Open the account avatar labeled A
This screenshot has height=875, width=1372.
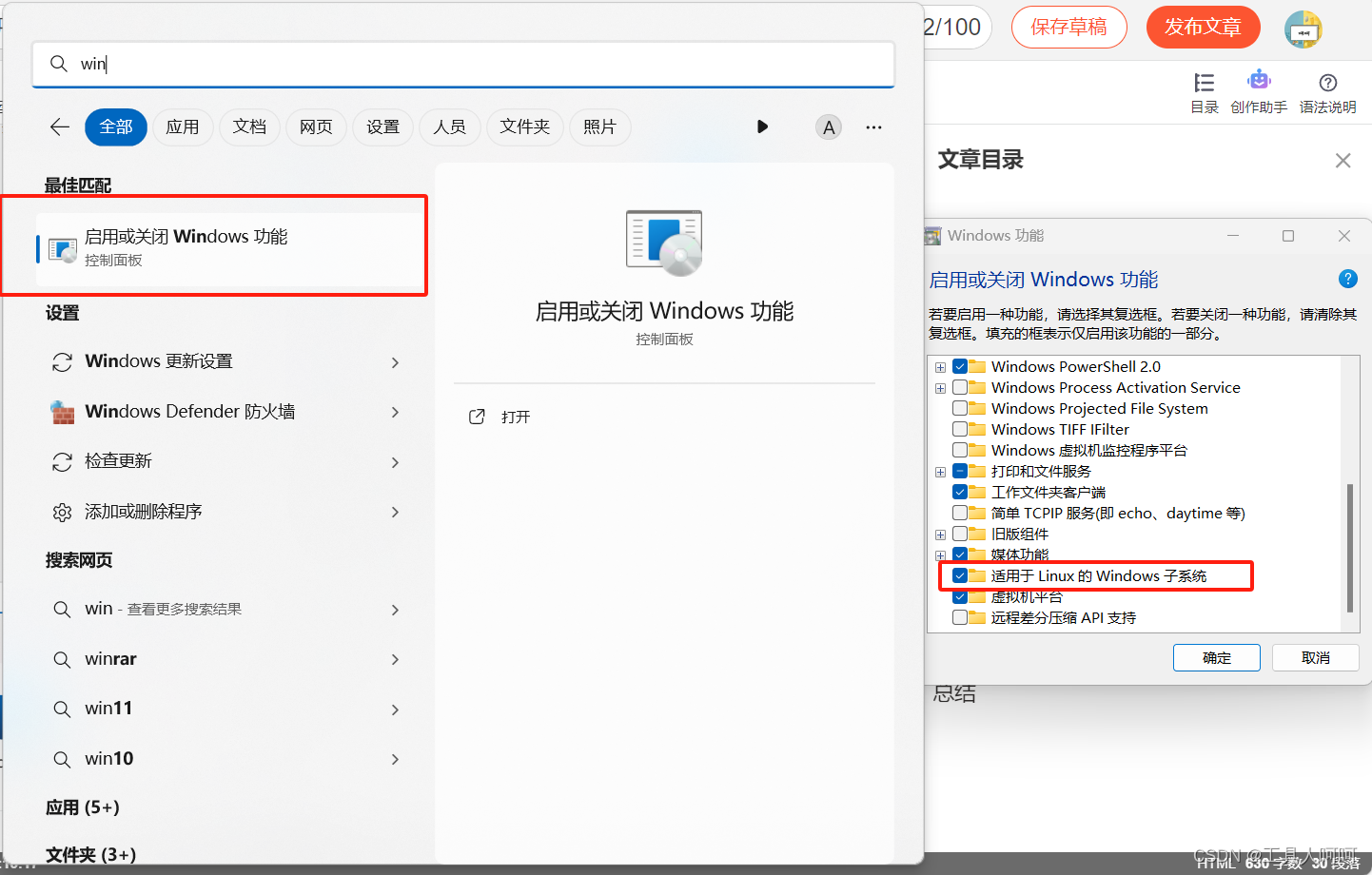click(829, 127)
